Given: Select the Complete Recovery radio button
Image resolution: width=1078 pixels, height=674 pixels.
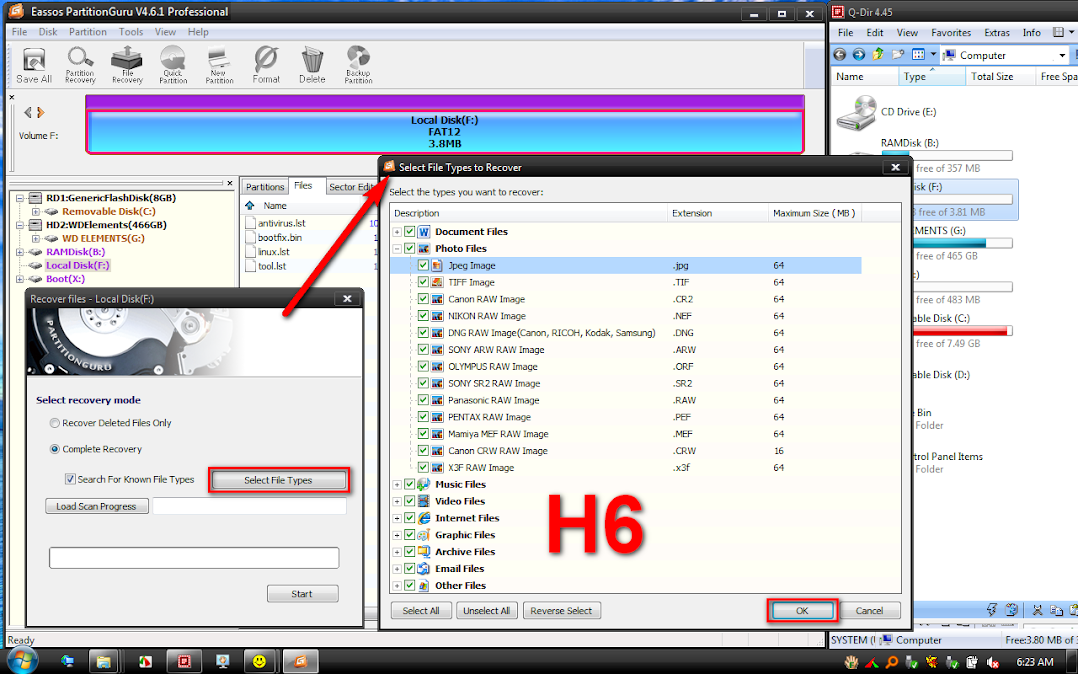Looking at the screenshot, I should [54, 449].
